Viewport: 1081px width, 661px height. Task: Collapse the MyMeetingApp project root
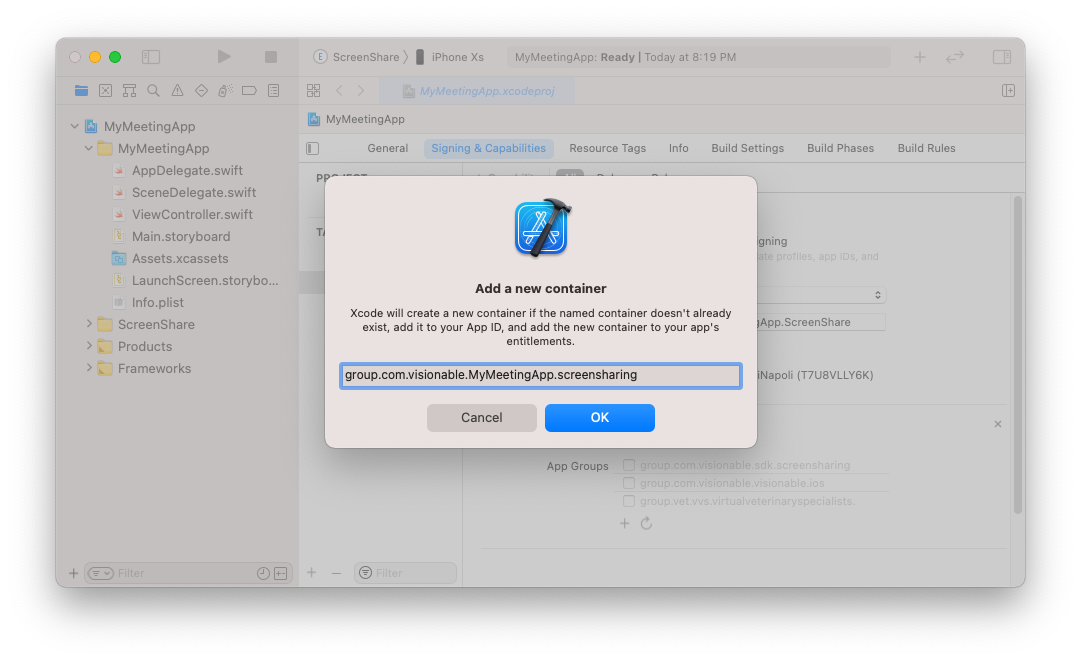tap(74, 126)
